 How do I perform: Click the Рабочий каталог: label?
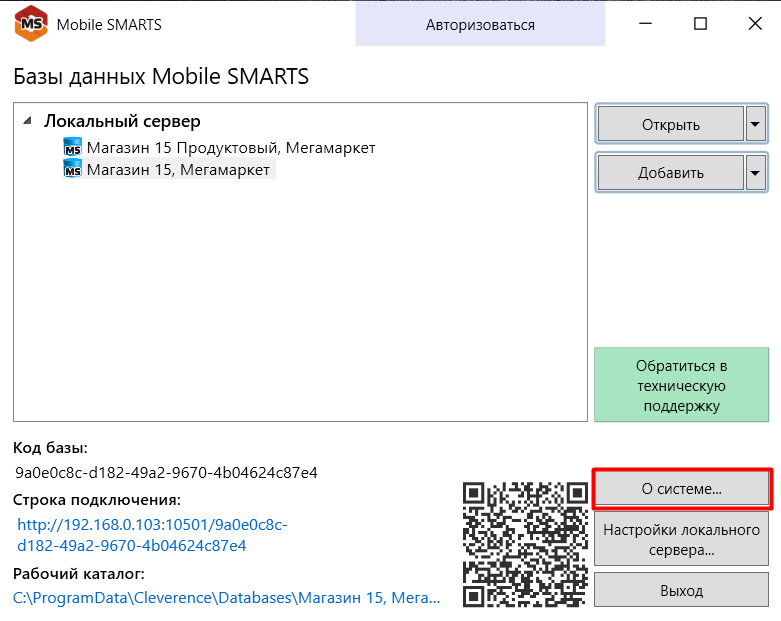(79, 574)
